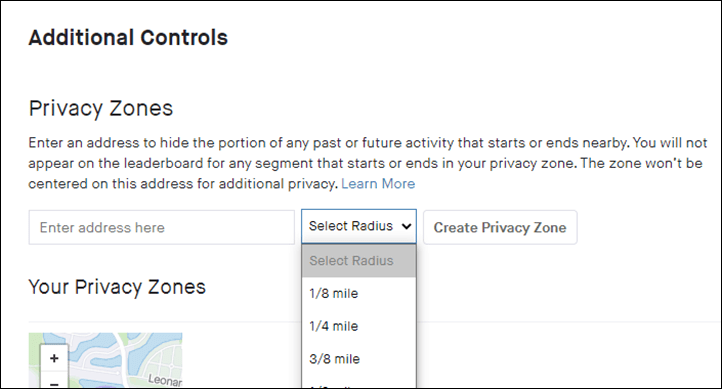The width and height of the screenshot is (722, 389).
Task: Choose the 1/8 mile radius option
Action: coord(359,293)
